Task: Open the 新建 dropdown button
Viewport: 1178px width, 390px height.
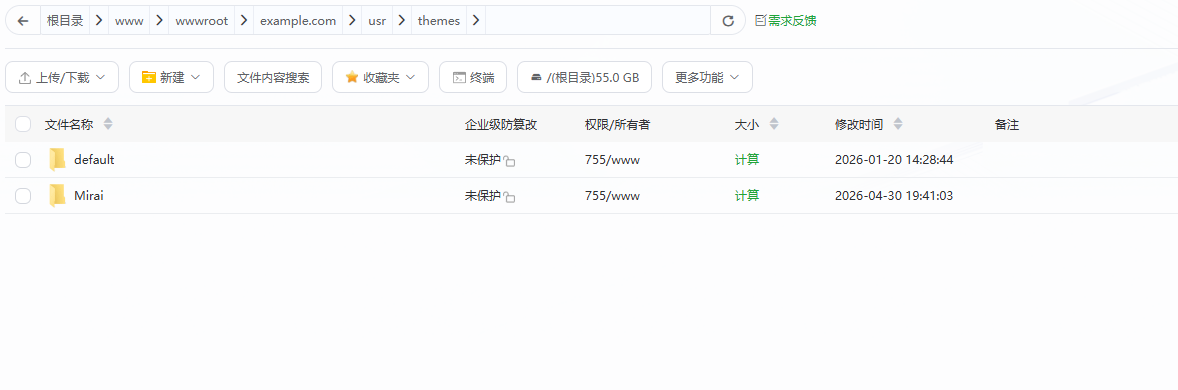Action: (171, 77)
